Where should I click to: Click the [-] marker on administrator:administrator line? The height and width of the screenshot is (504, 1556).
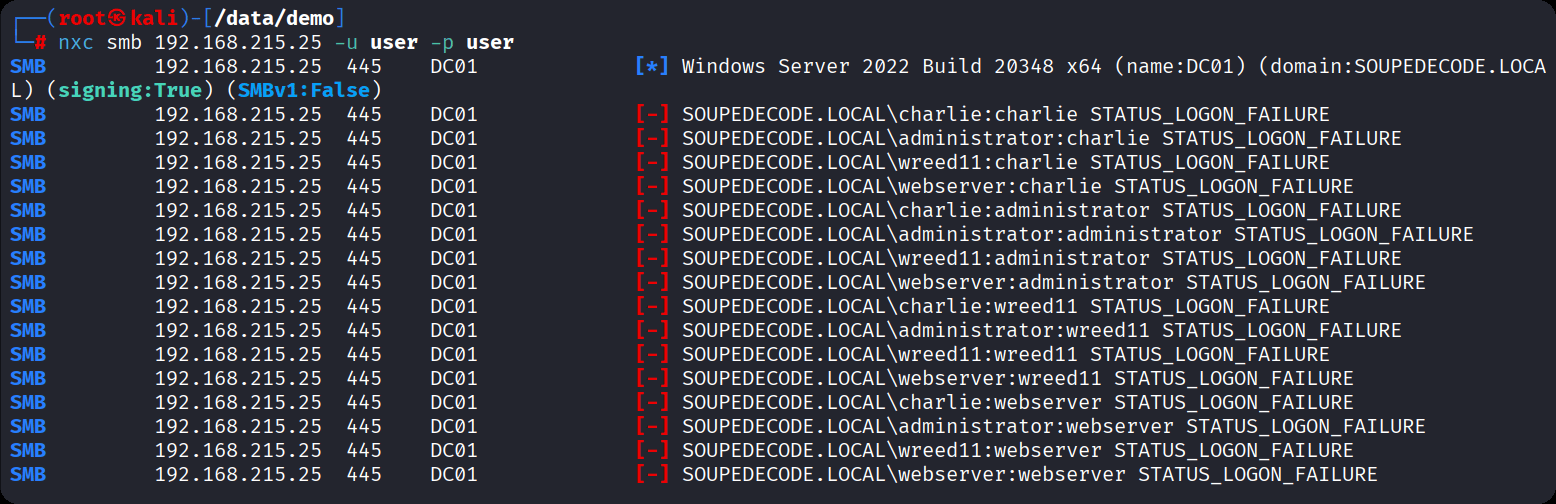coord(652,235)
